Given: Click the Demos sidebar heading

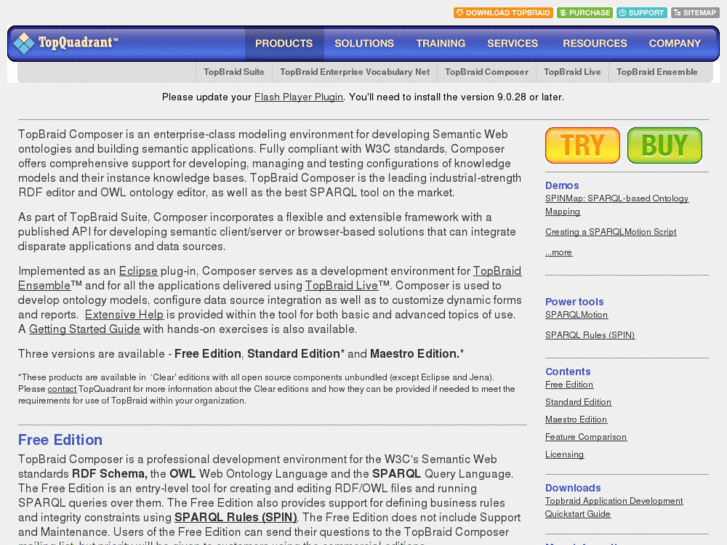Looking at the screenshot, I should tap(562, 186).
